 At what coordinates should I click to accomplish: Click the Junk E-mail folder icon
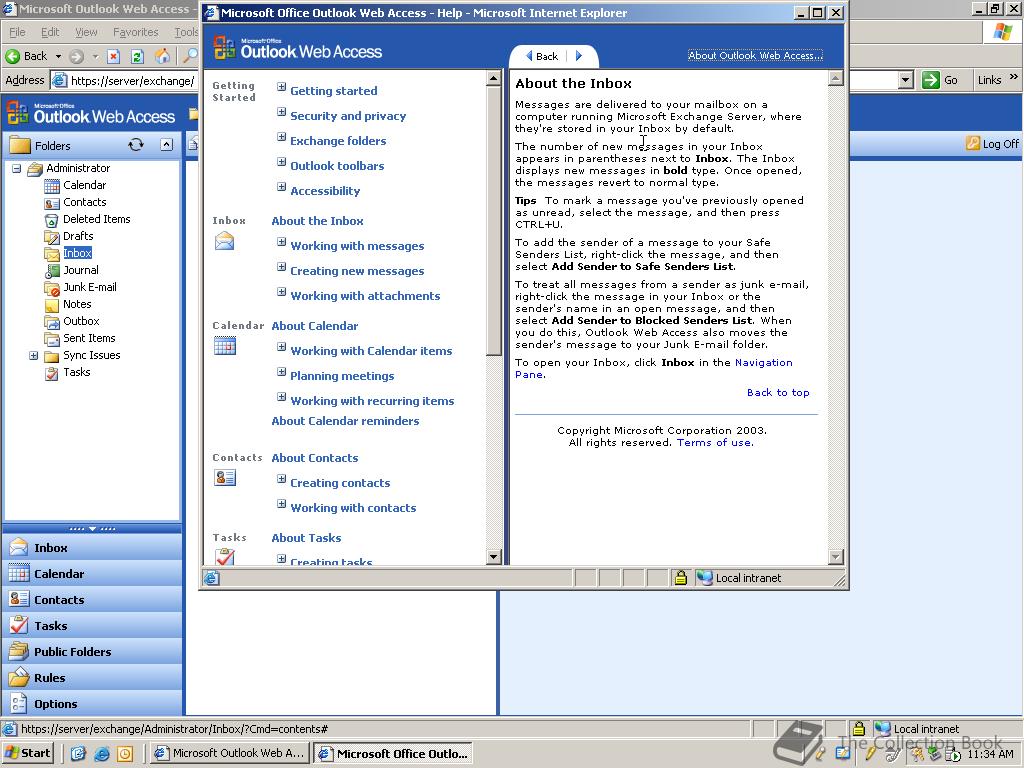52,287
